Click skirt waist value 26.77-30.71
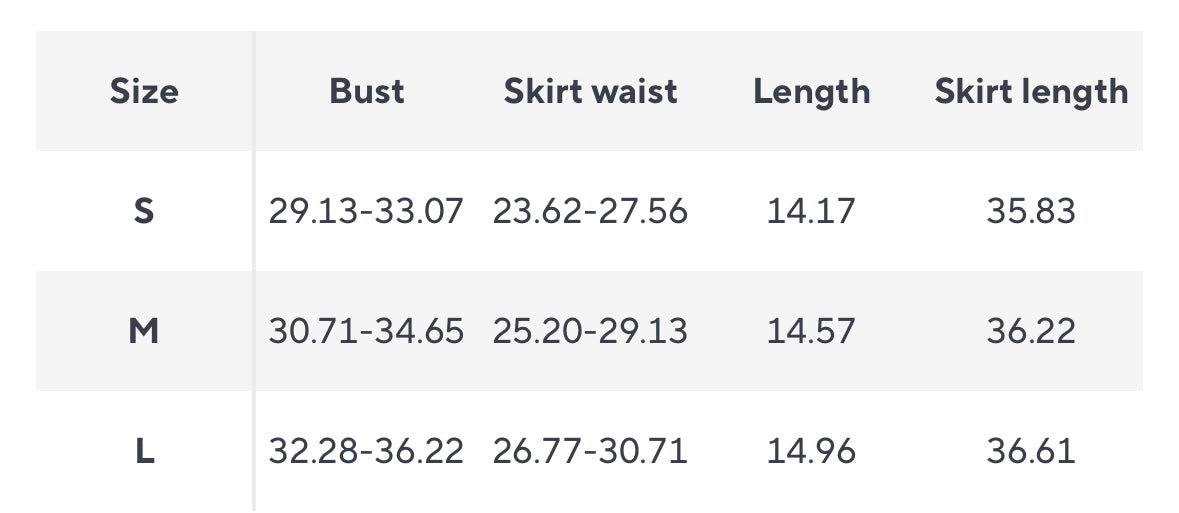The width and height of the screenshot is (1179, 513). pos(590,451)
